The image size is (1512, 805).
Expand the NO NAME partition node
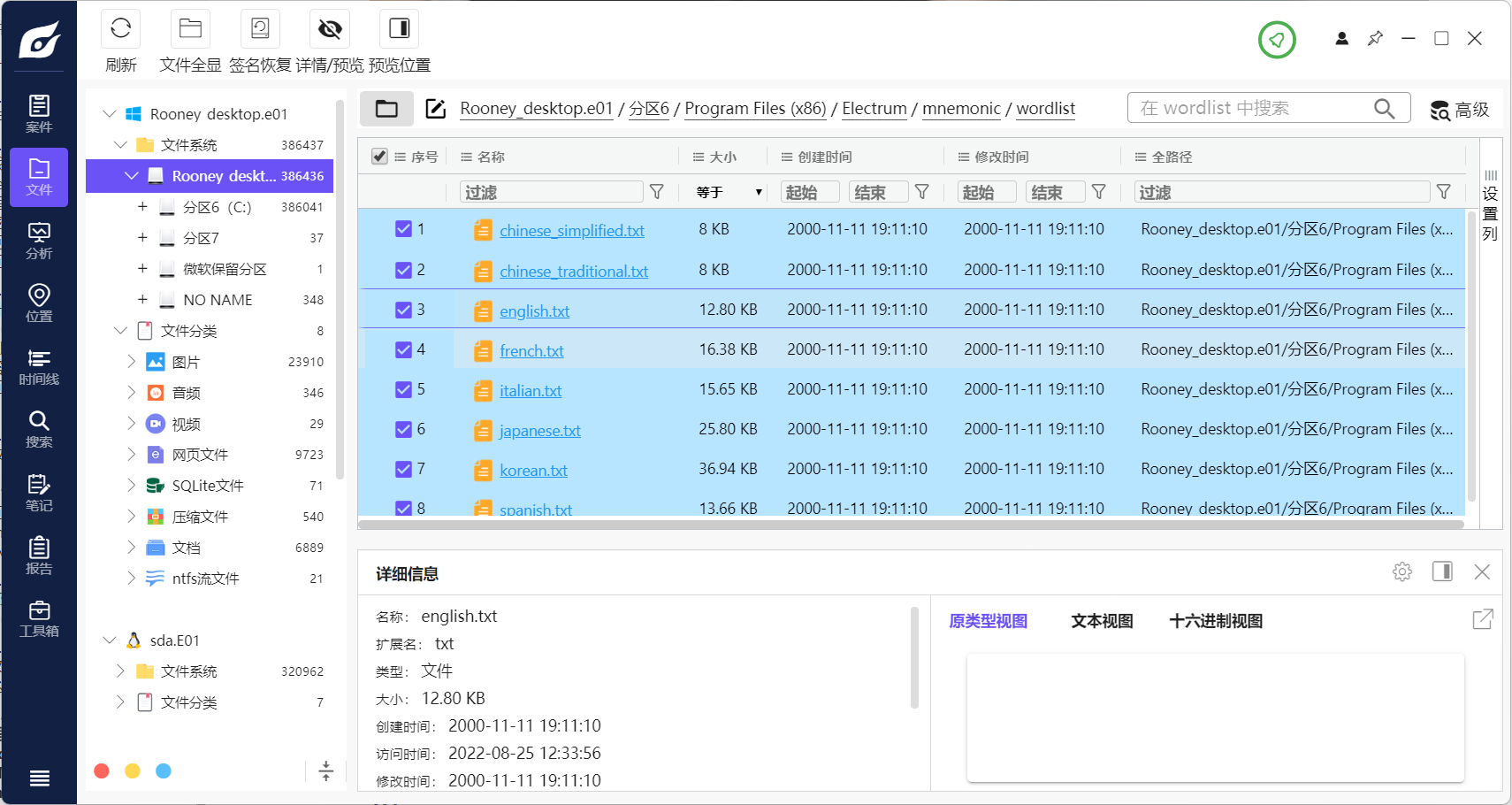coord(142,300)
